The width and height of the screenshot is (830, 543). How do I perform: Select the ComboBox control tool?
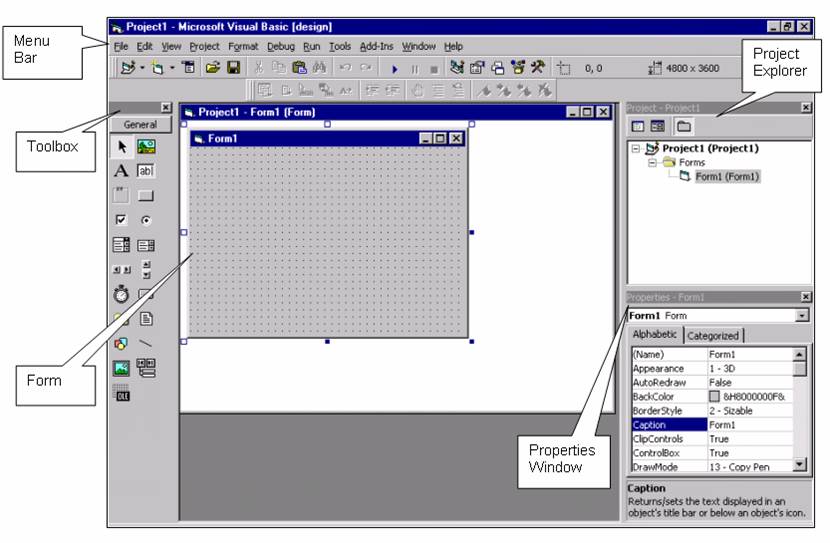[121, 245]
